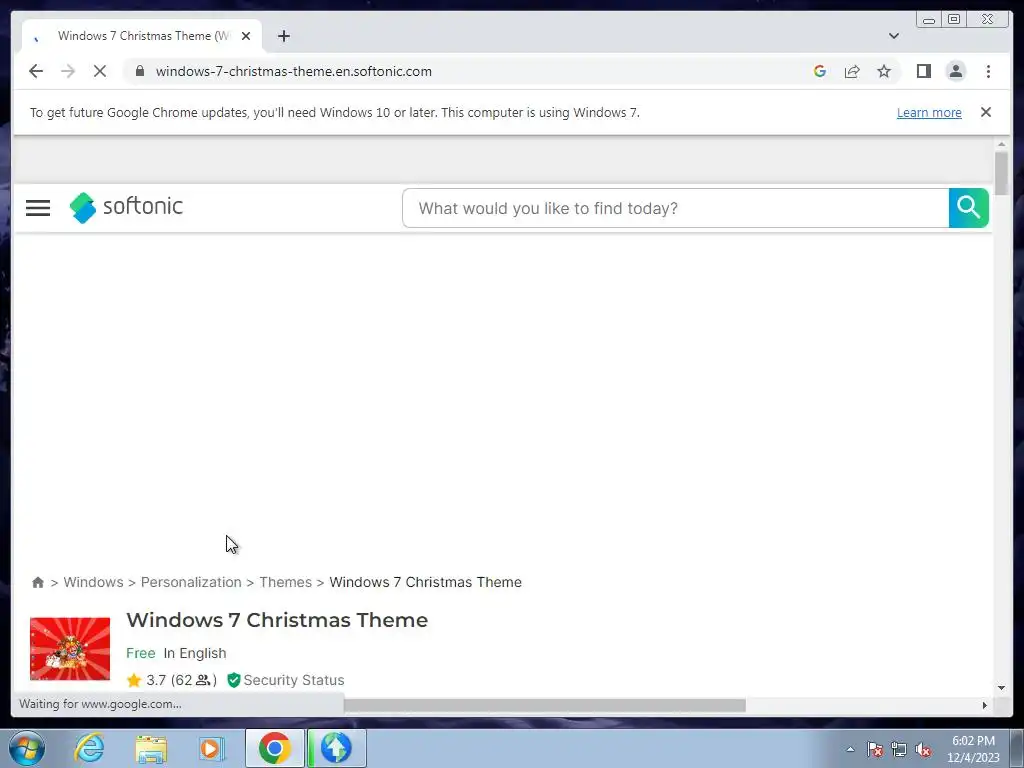Image resolution: width=1024 pixels, height=768 pixels.
Task: Open the taskbar clock showing 6:02 PM
Action: 973,749
